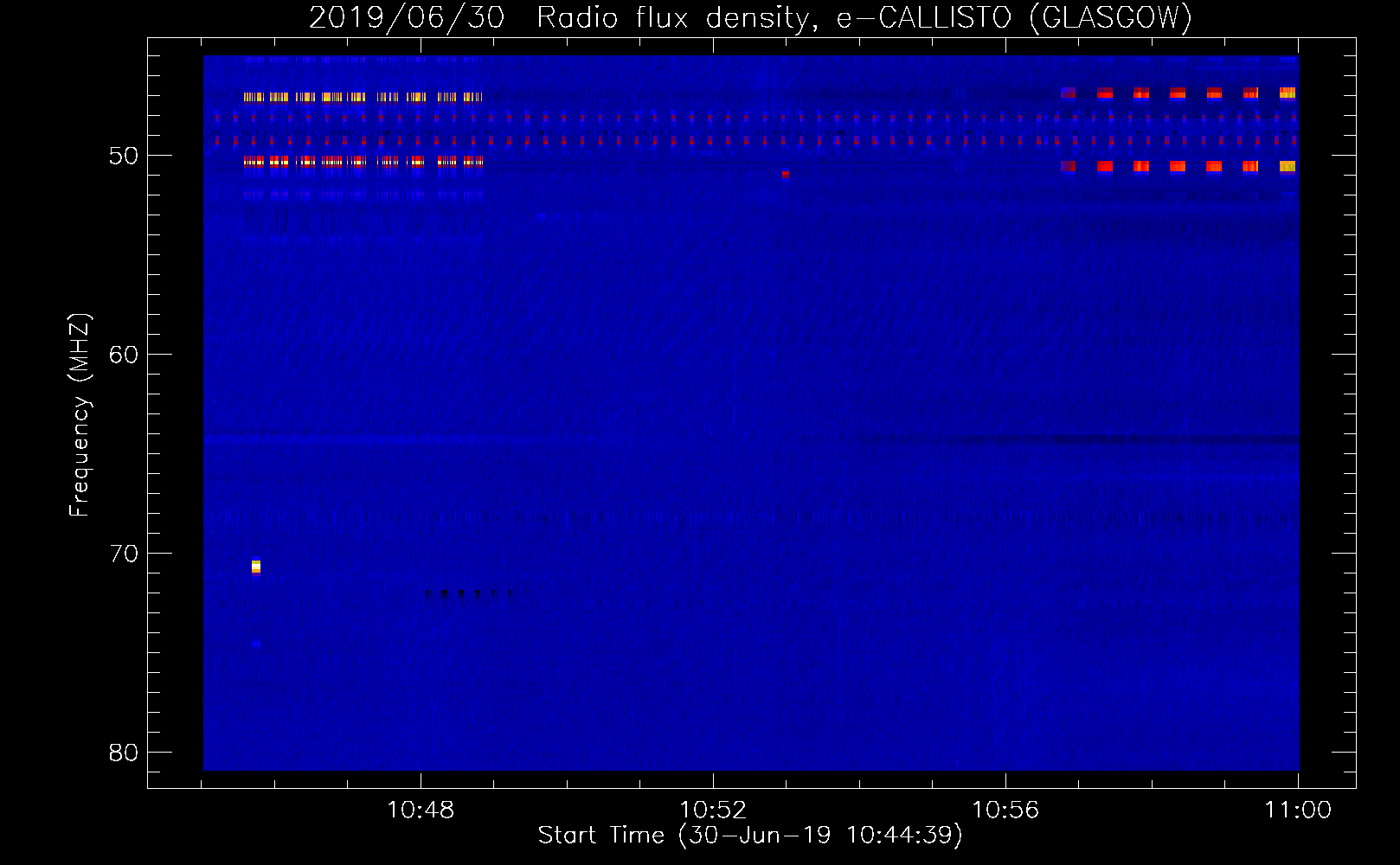Image resolution: width=1400 pixels, height=865 pixels.
Task: Click the plot title mentioning e-CALLISTO (GLASGOW)
Action: [x=750, y=17]
